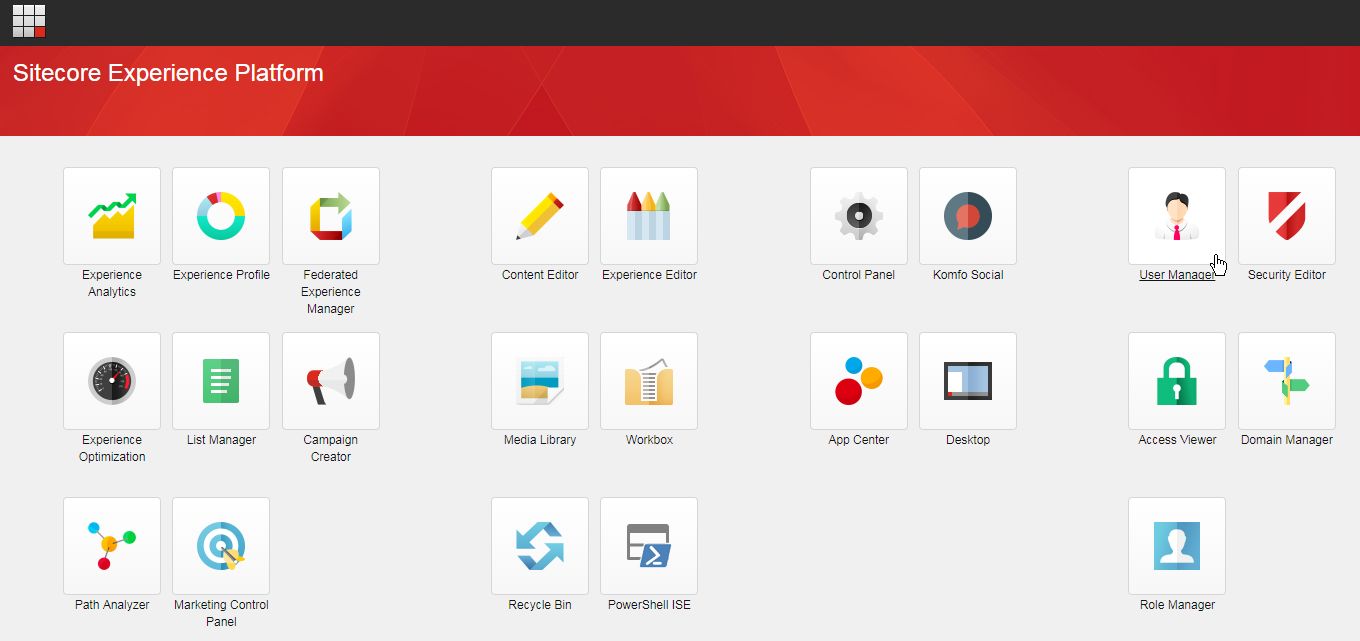Screen dimensions: 1360x641
Task: Launch Path Analyzer
Action: pos(112,546)
